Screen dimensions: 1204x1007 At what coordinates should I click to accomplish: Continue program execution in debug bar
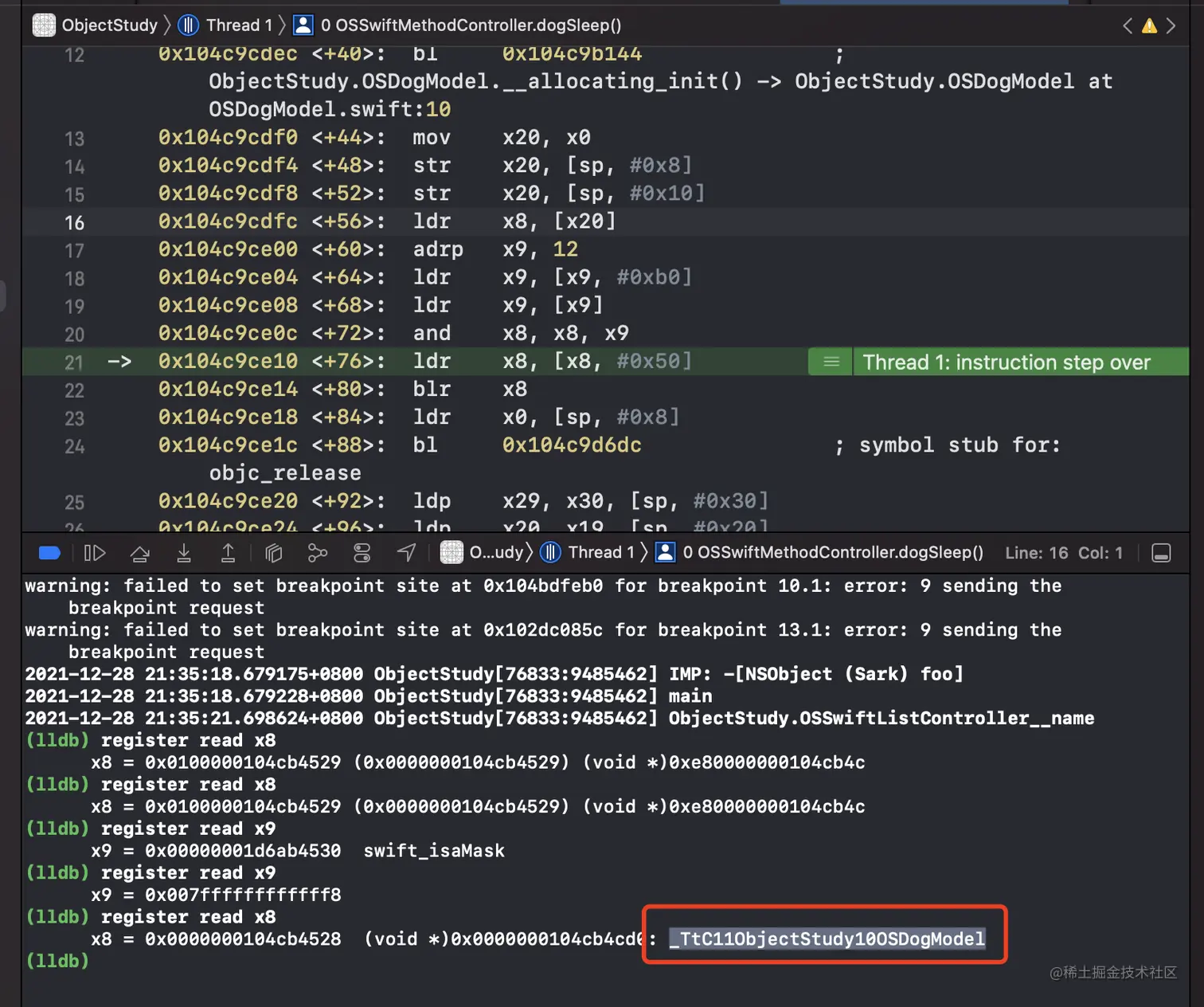click(95, 553)
